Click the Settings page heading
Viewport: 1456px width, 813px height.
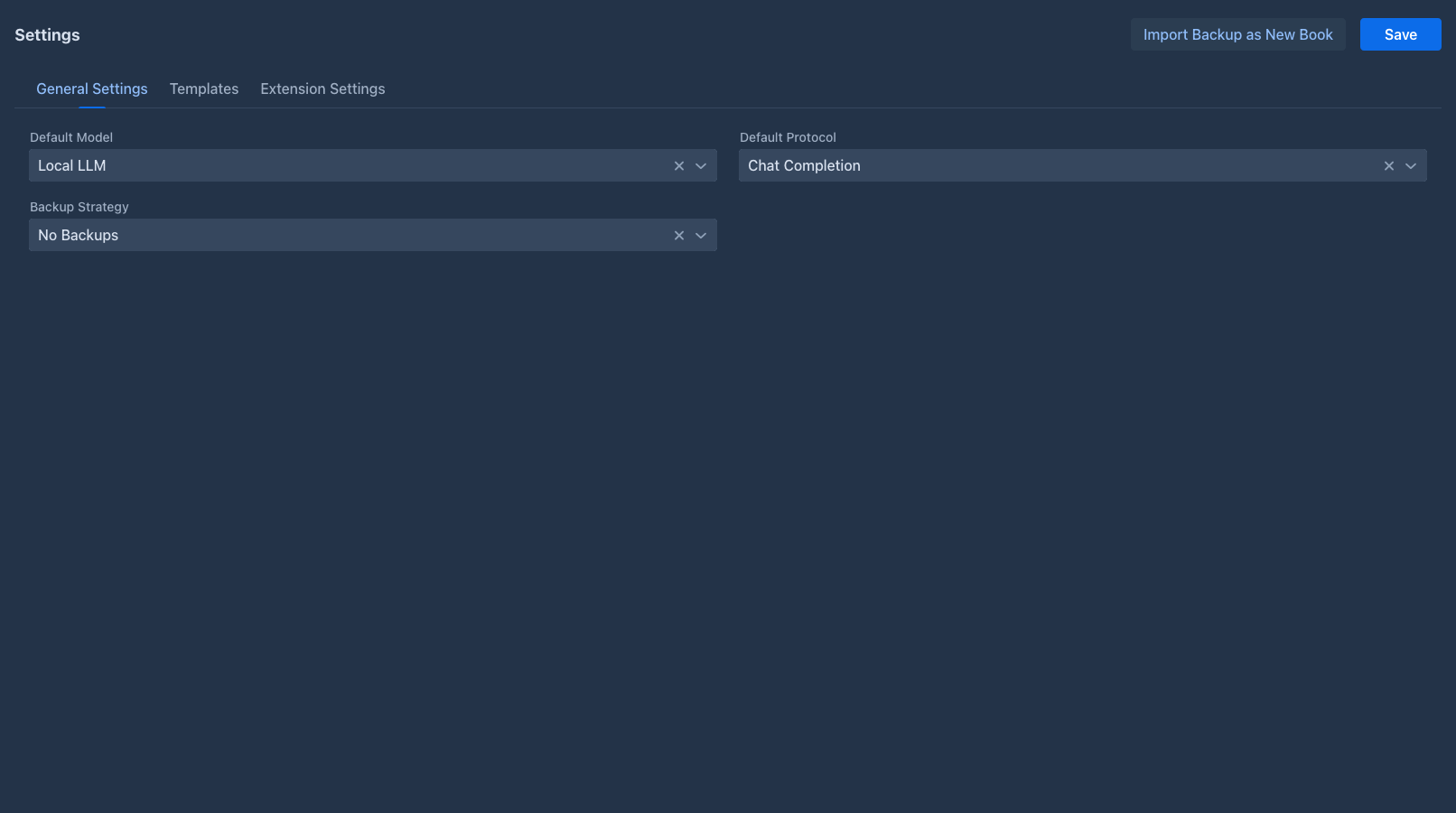(x=47, y=35)
